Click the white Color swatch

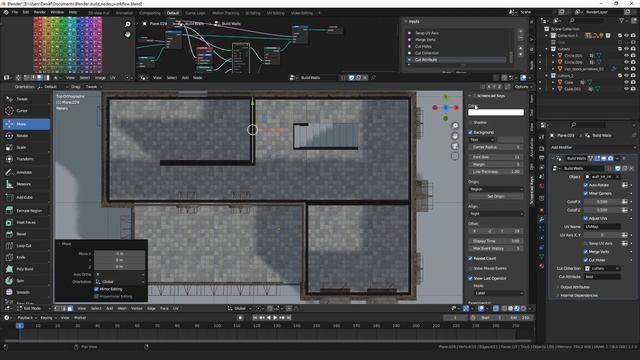tap(496, 112)
